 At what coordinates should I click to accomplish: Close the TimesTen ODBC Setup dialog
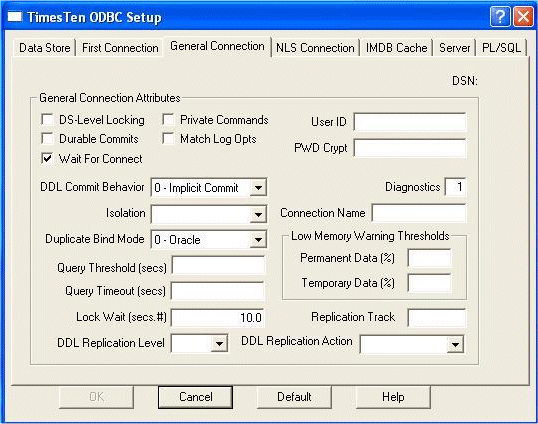[523, 16]
